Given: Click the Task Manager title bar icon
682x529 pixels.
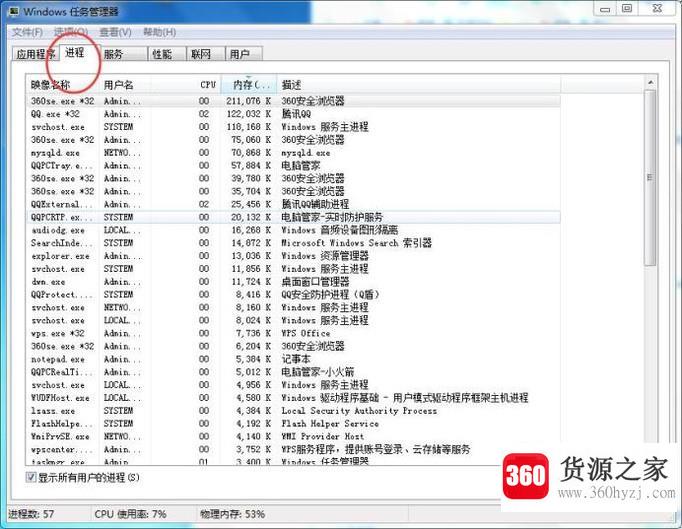Looking at the screenshot, I should coord(14,11).
